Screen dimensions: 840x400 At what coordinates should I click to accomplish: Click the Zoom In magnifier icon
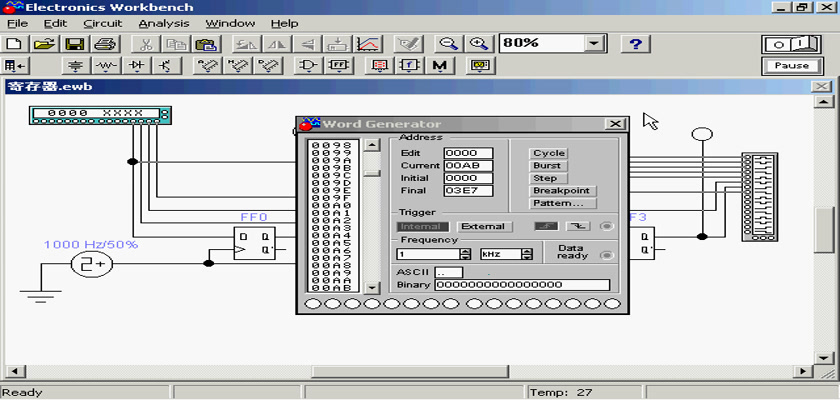tap(480, 44)
